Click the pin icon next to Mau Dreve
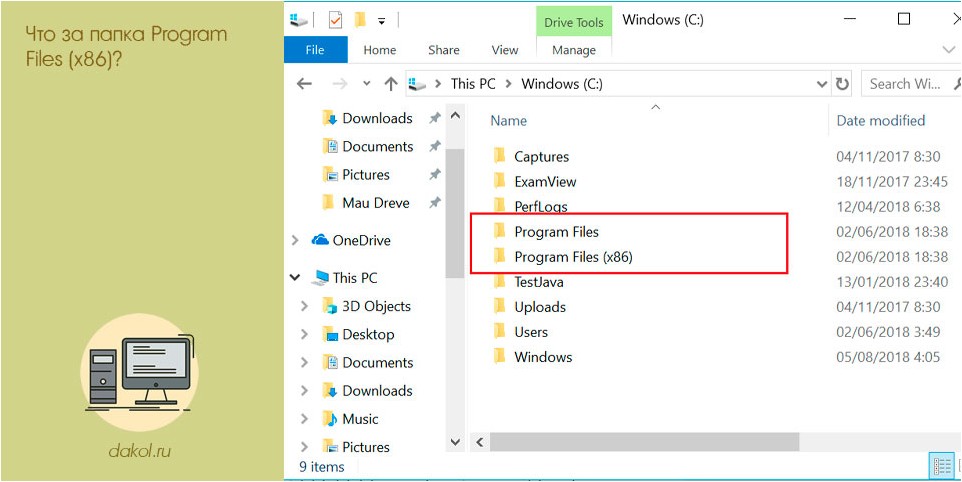Screen dimensions: 962x482 tap(434, 202)
